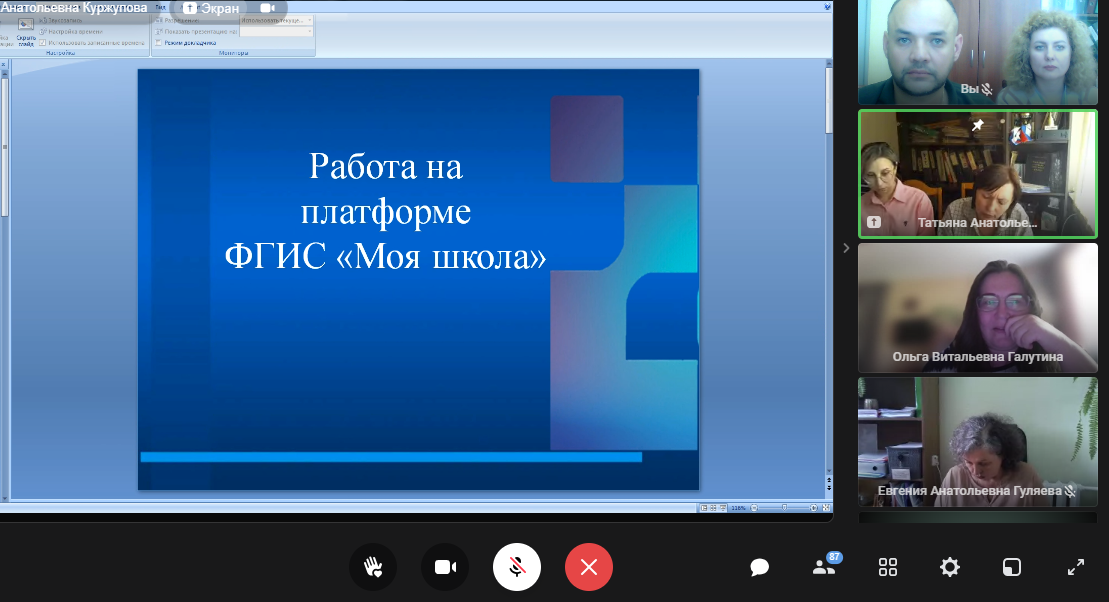Open the grid layout view options
Viewport: 1109px width, 602px height.
[888, 568]
